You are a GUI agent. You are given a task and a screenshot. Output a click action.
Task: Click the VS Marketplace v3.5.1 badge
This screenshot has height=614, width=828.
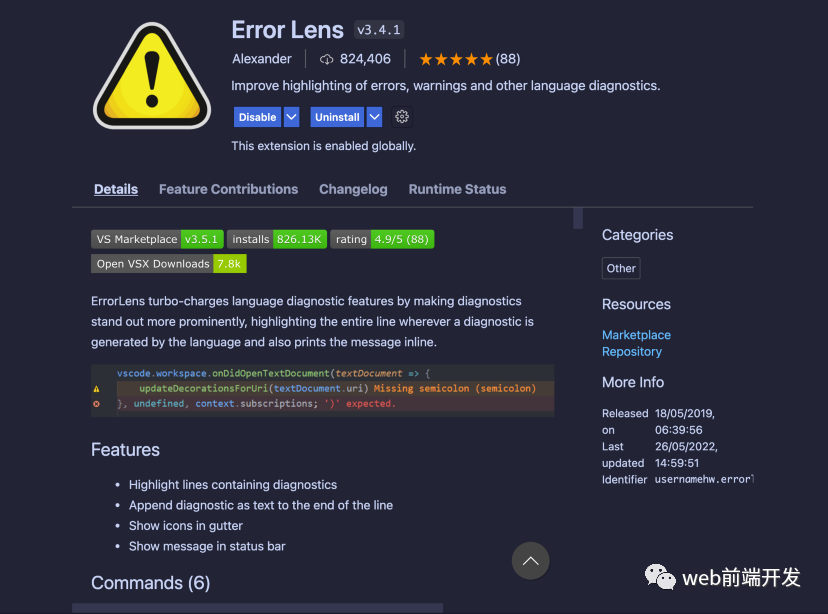(x=157, y=239)
